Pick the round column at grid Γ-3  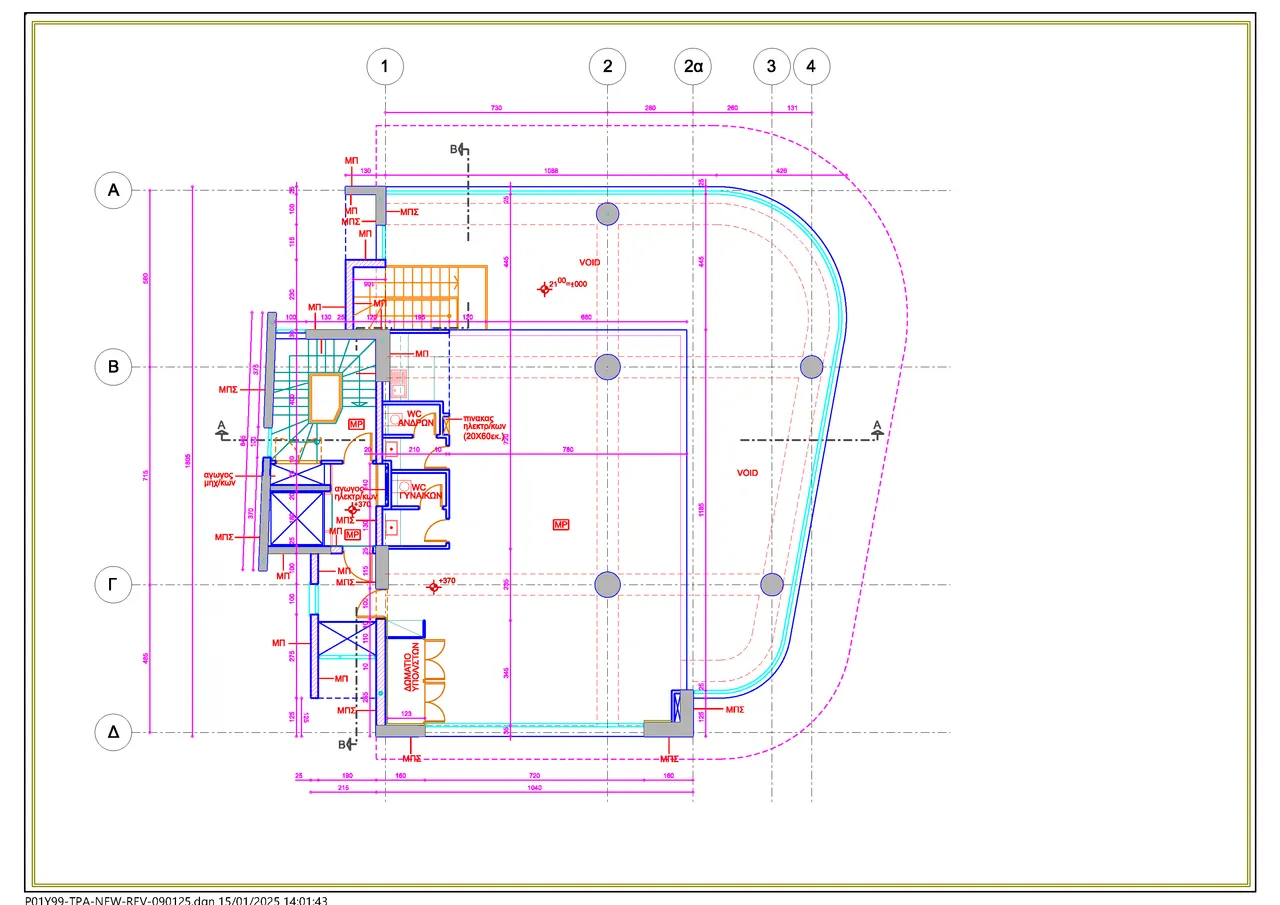pos(771,585)
